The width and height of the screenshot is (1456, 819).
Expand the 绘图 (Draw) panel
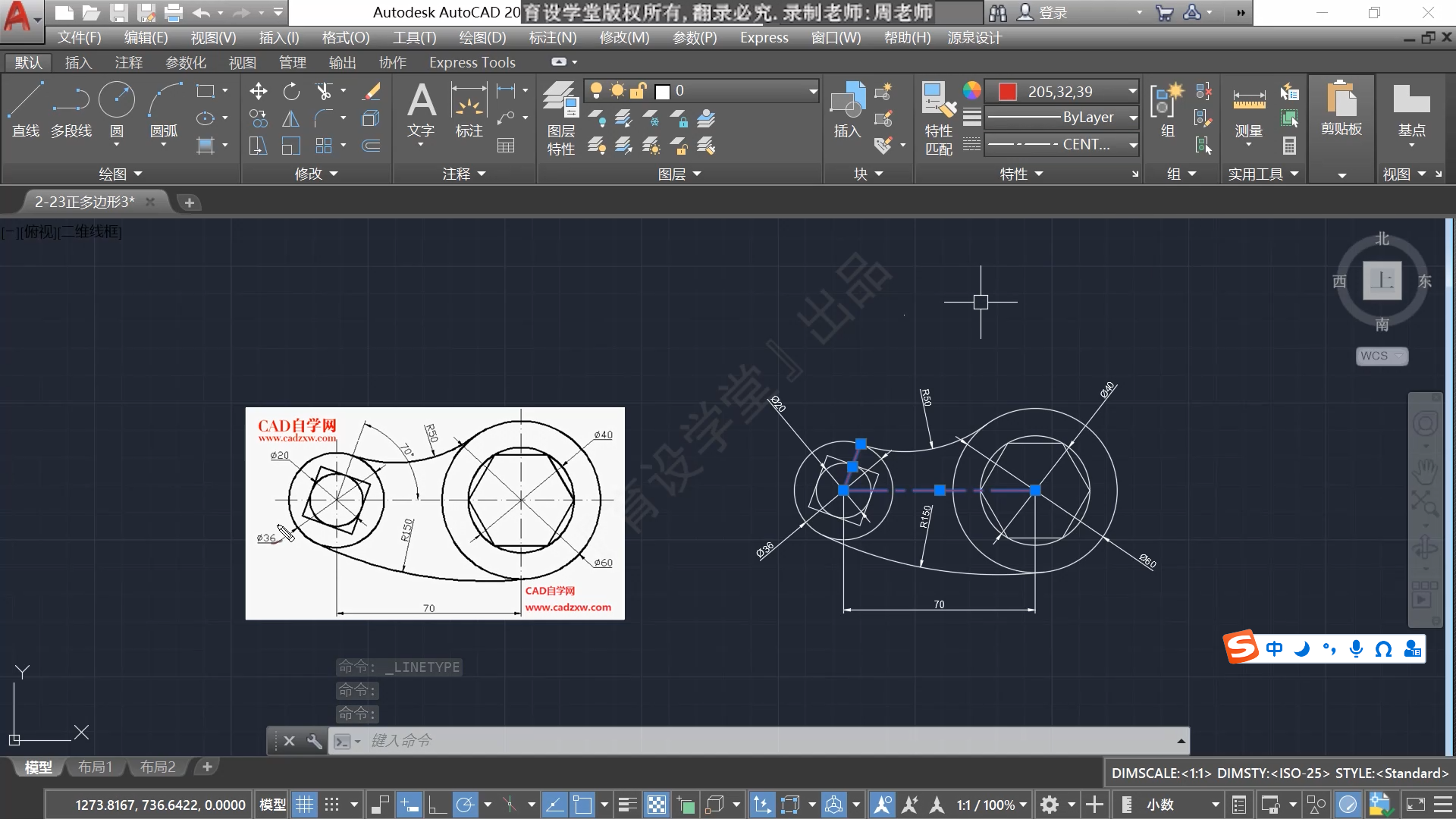(x=121, y=174)
